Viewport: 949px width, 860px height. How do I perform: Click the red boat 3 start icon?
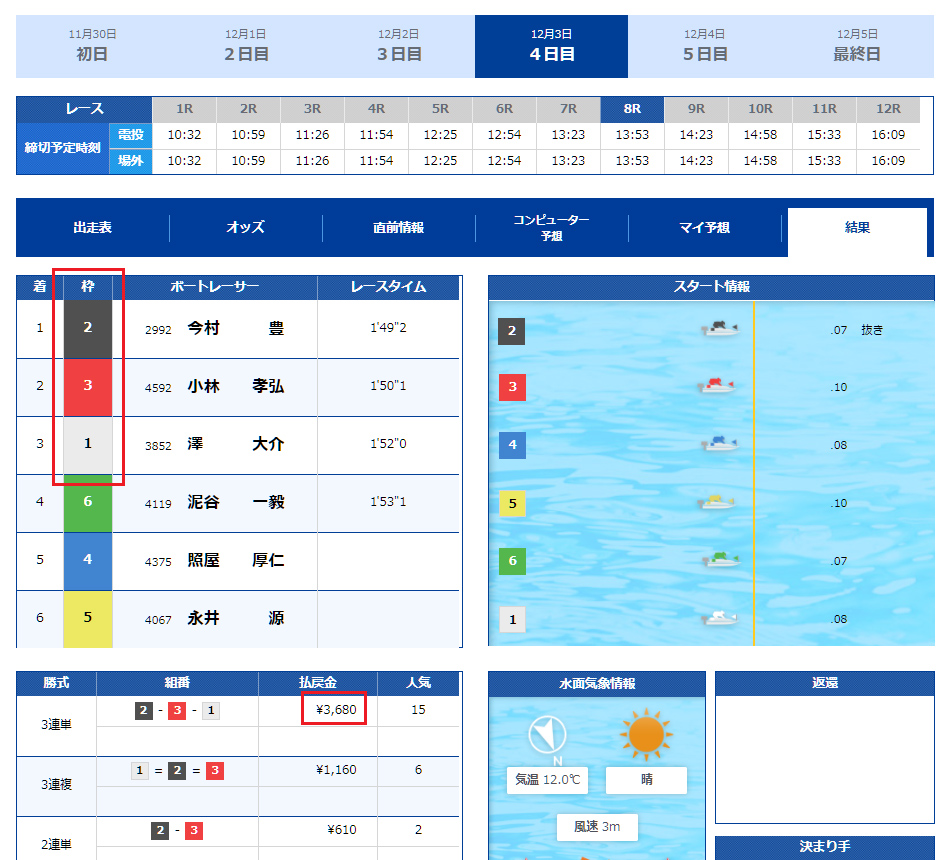(x=716, y=386)
